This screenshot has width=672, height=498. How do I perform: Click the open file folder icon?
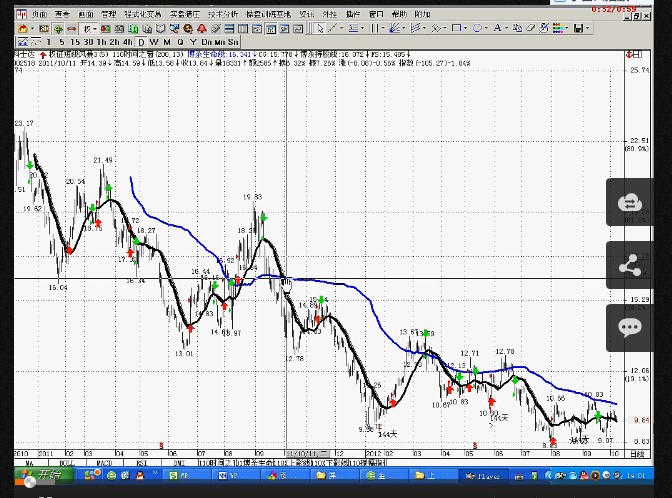pos(23,29)
